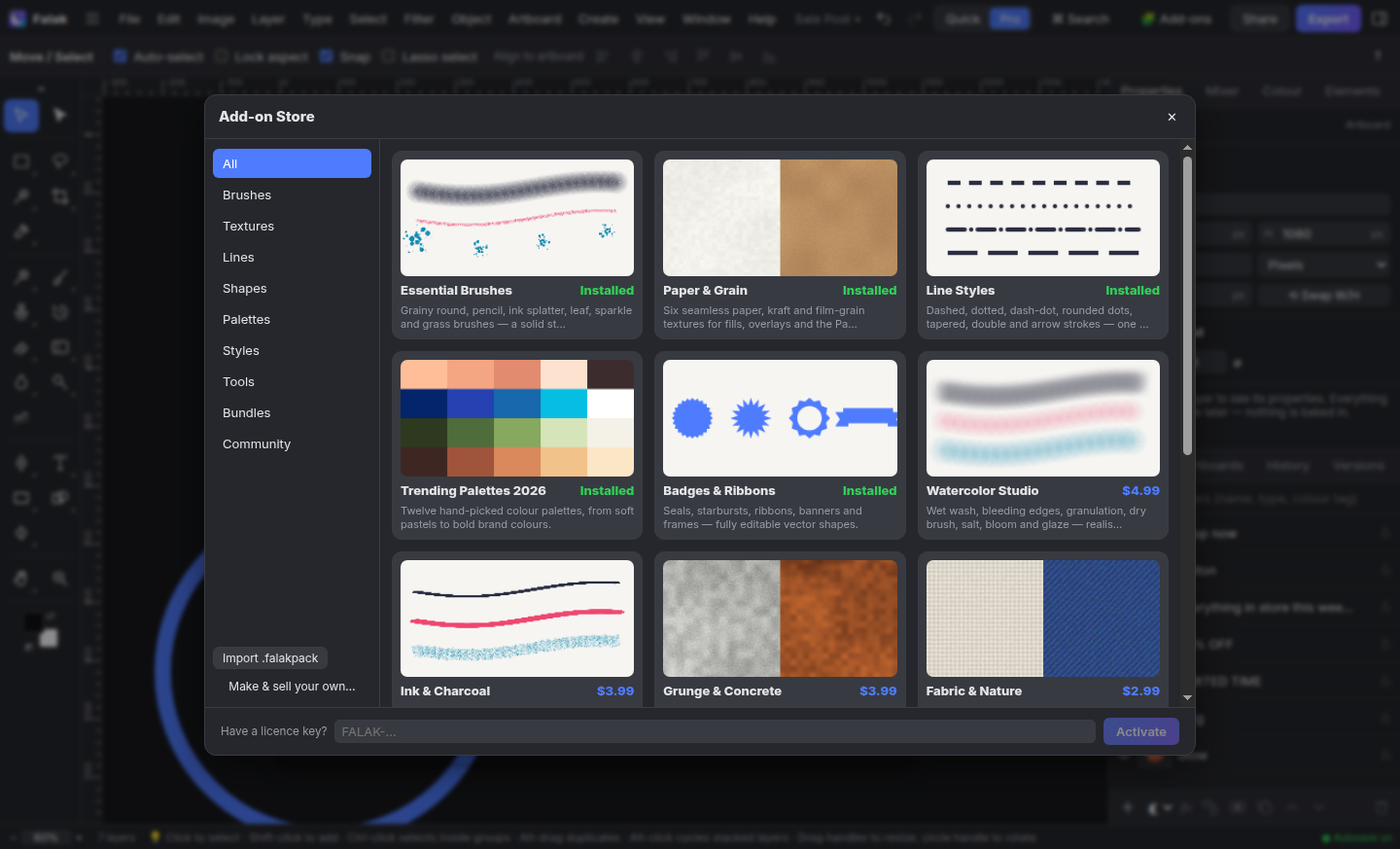Switch to the Community category
The height and width of the screenshot is (849, 1400).
click(x=292, y=443)
